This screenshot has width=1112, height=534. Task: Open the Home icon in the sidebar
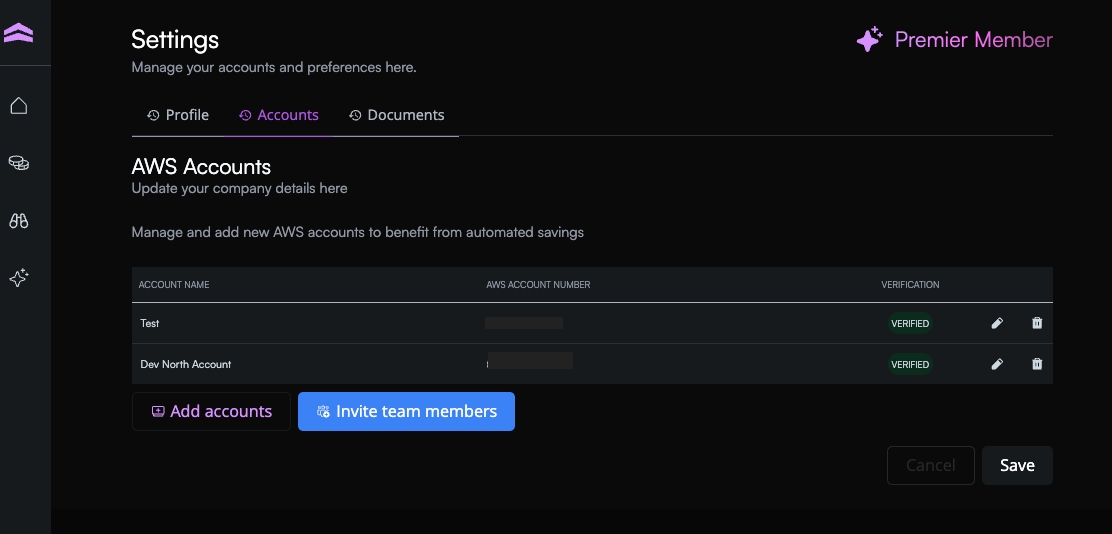click(18, 106)
